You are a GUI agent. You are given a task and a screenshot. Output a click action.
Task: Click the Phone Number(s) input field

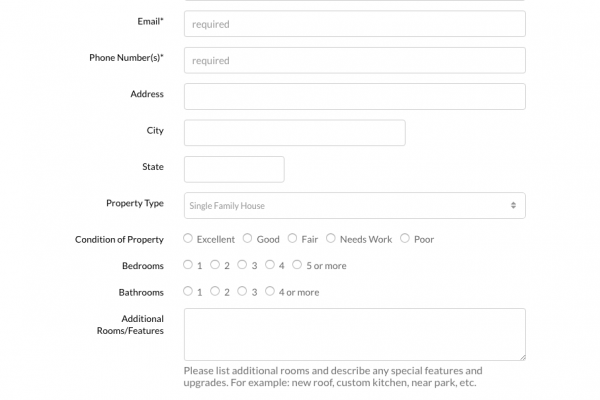tap(355, 60)
